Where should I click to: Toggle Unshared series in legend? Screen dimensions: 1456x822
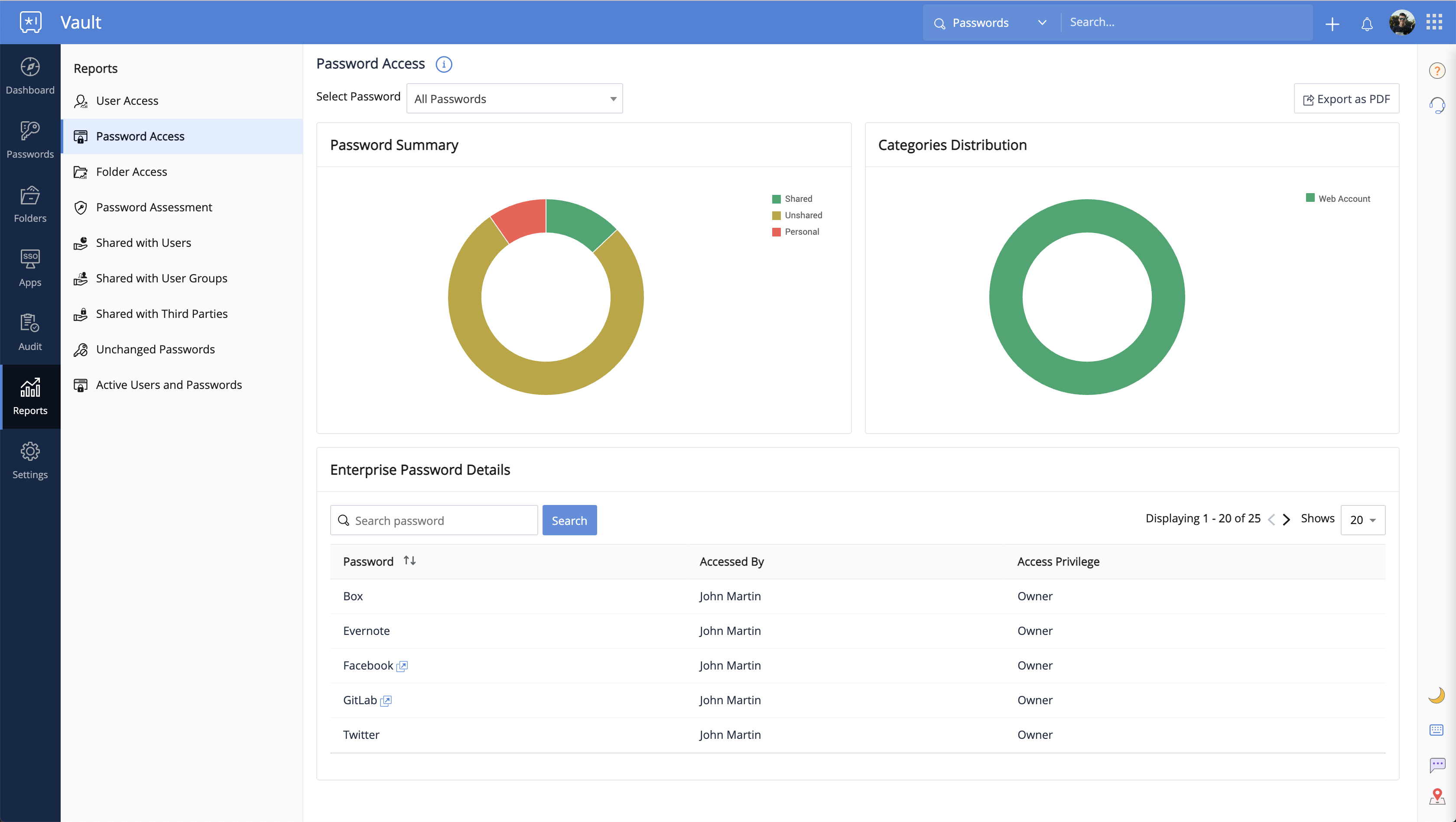797,215
